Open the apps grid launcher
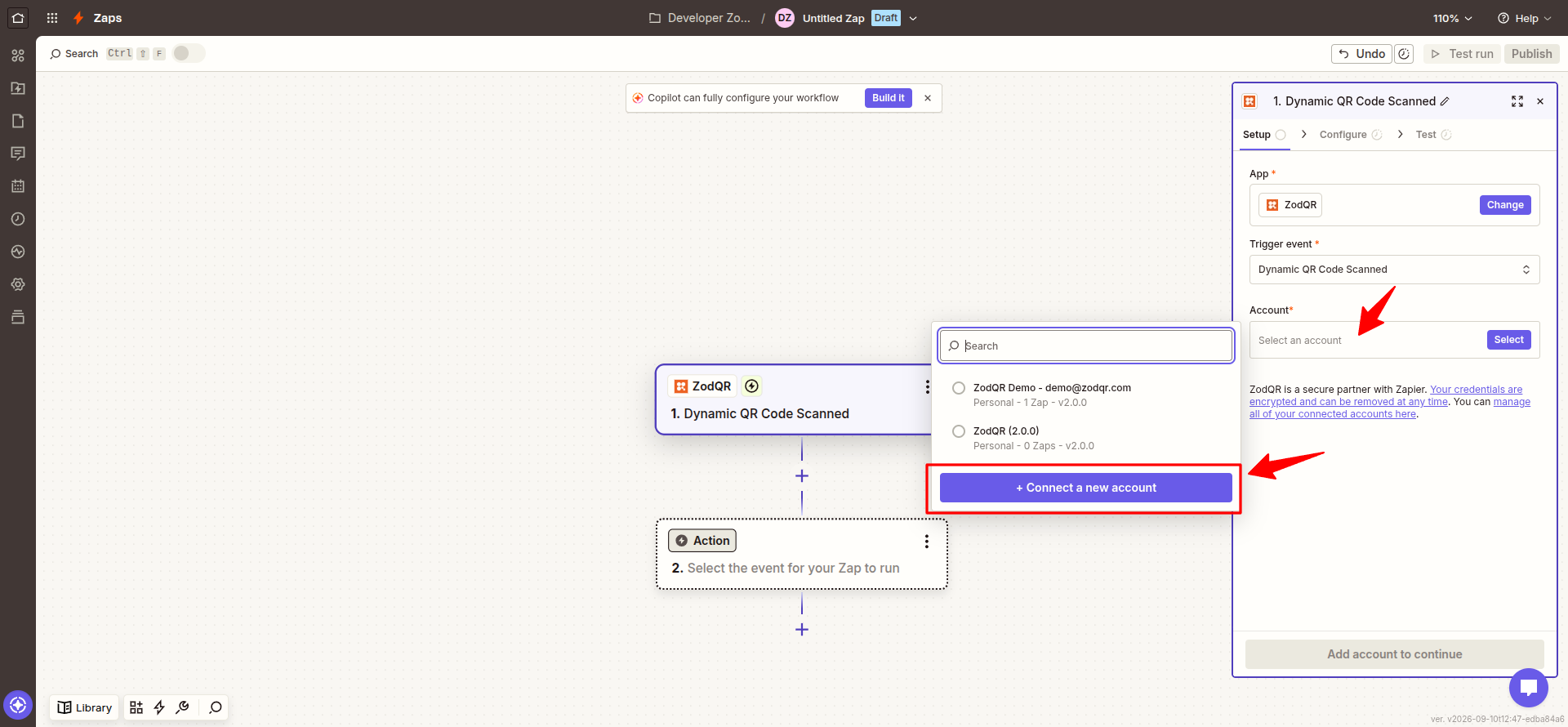The width and height of the screenshot is (1568, 727). 52,18
